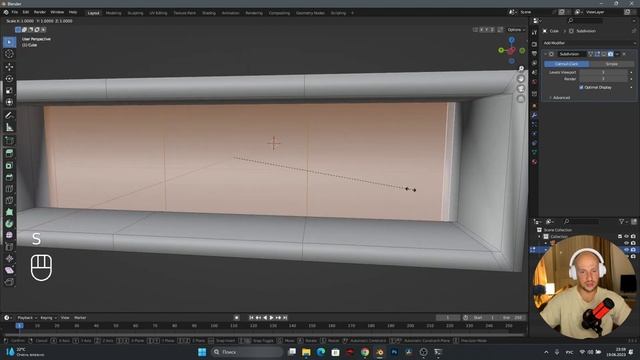Image resolution: width=640 pixels, height=360 pixels.
Task: Select the Scale tool
Action: (x=9, y=90)
